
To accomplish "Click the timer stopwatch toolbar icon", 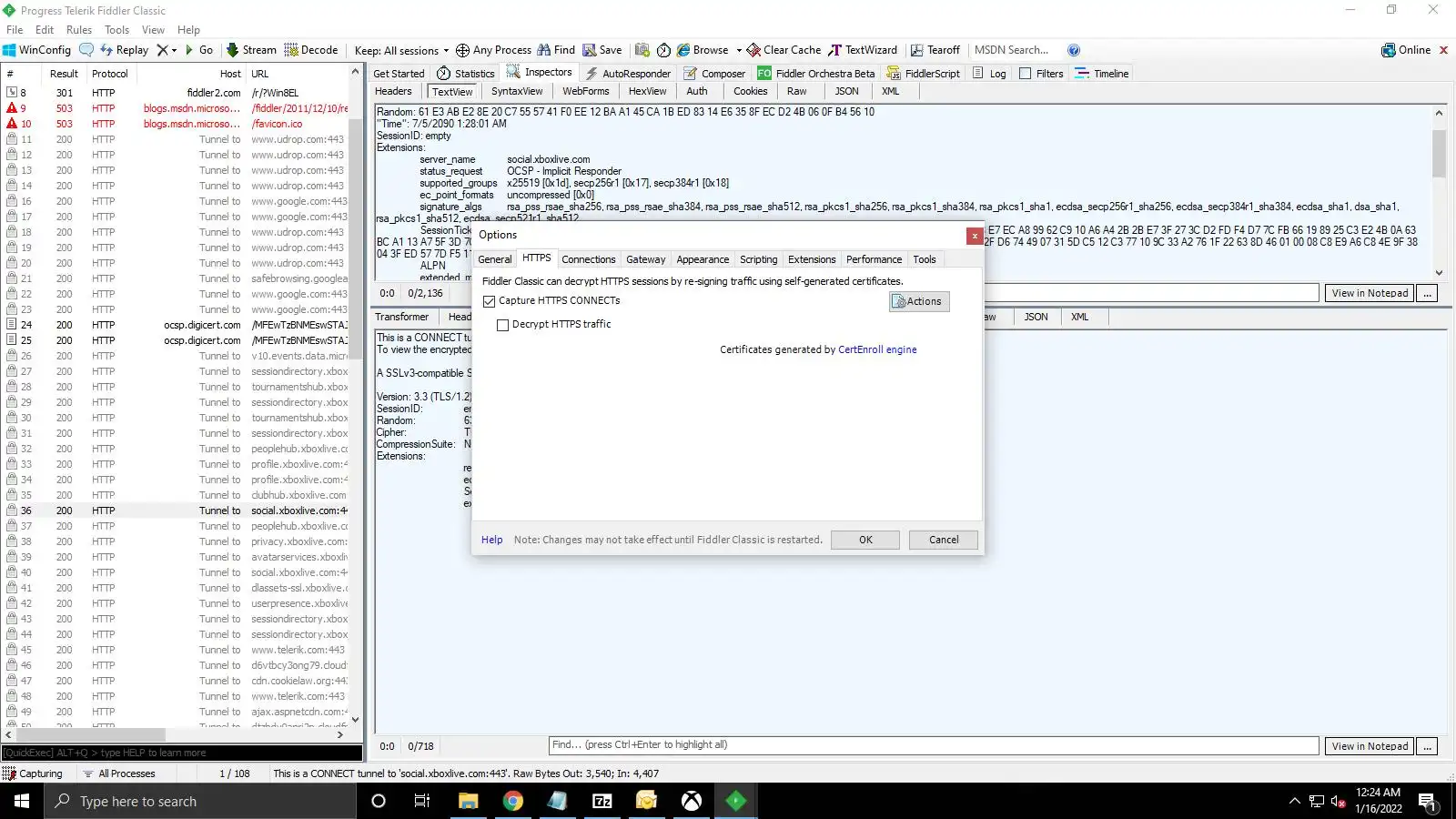I will point(664,50).
